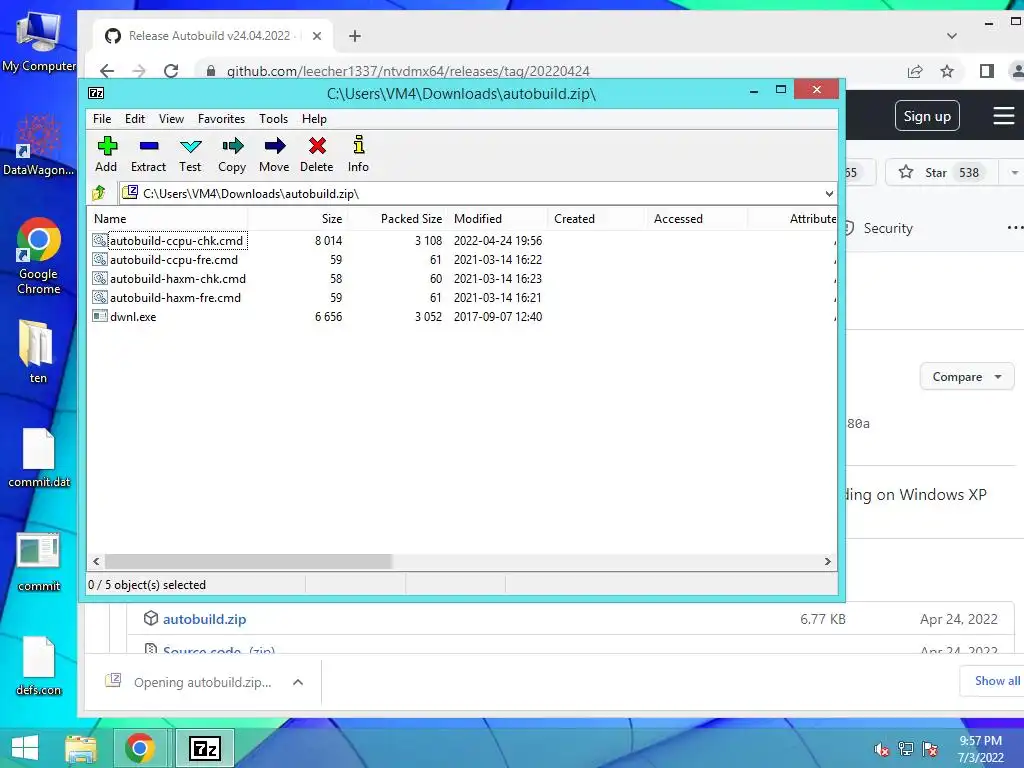Click the 7-Zip taskbar button
Screen dimensions: 1024x768
[204, 748]
